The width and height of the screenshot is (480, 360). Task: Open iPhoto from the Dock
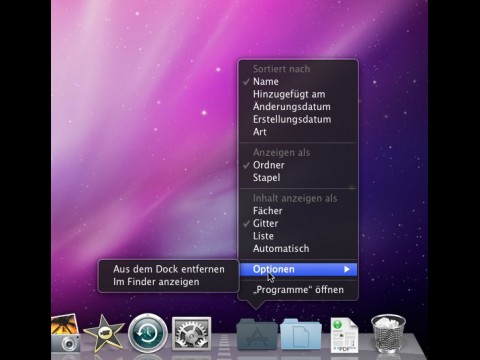tap(65, 333)
